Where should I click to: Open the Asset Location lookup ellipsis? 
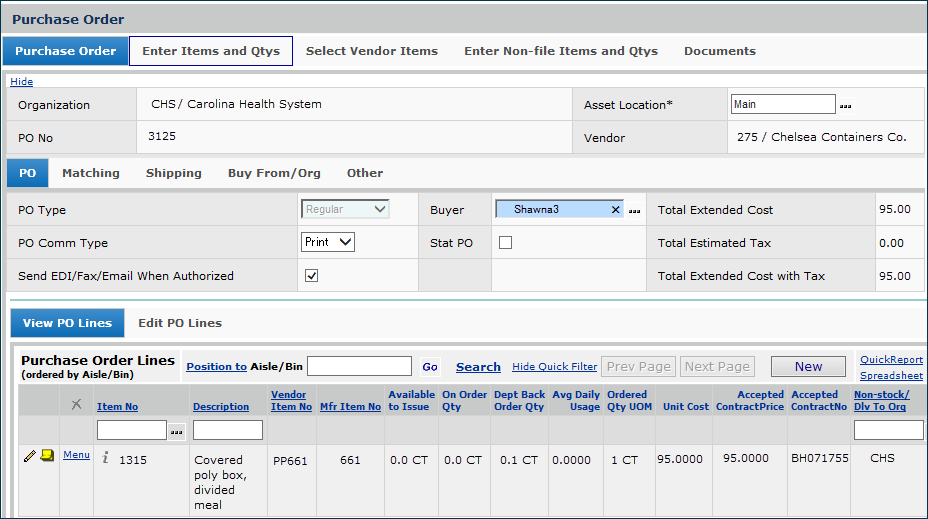coord(845,105)
